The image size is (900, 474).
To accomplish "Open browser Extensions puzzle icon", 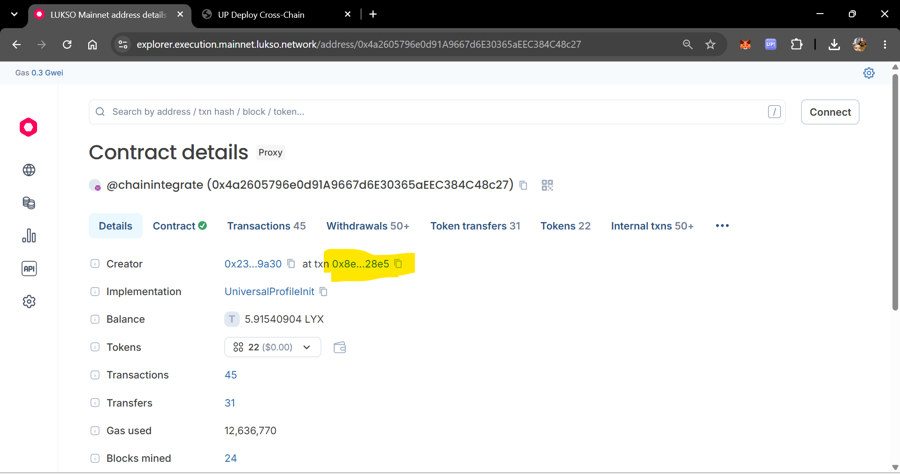I will click(796, 44).
